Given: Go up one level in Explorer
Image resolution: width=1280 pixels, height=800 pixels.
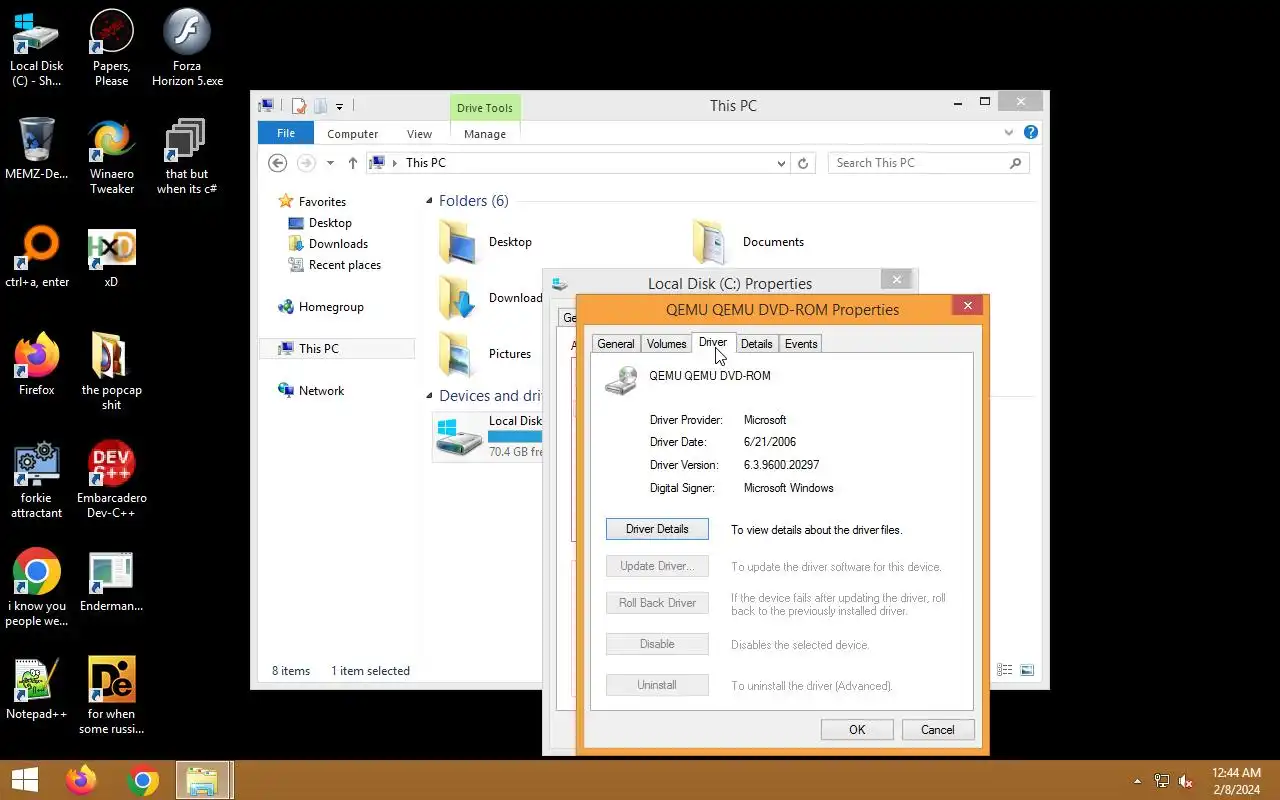Looking at the screenshot, I should (x=352, y=163).
